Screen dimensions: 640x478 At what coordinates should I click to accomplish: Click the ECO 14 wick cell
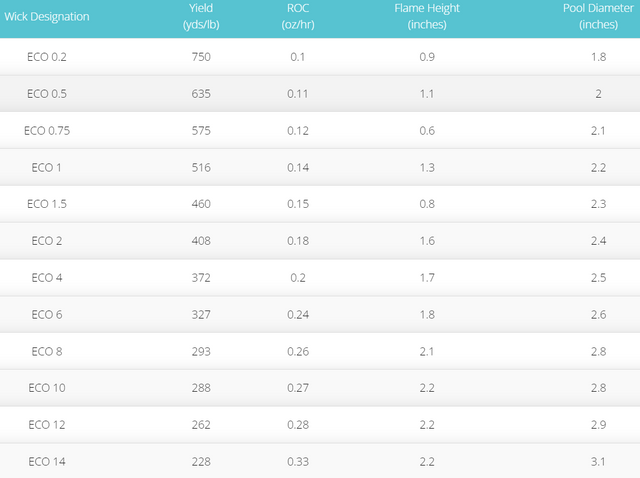pos(47,461)
